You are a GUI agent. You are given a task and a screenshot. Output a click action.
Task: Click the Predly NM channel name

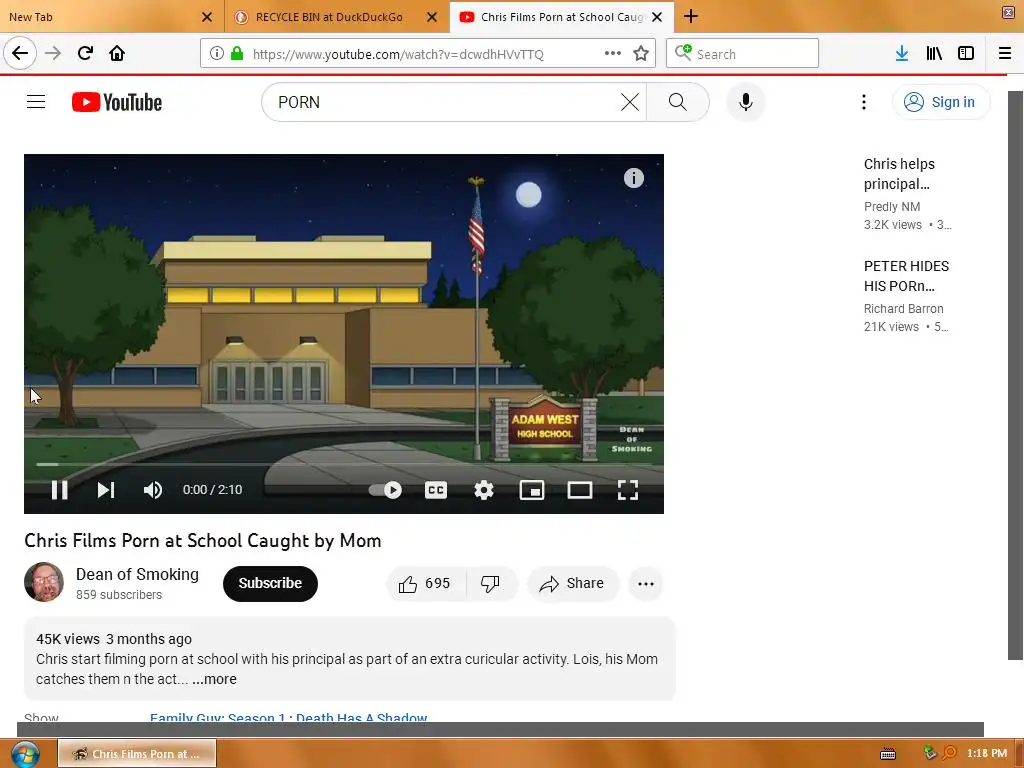[x=891, y=206]
